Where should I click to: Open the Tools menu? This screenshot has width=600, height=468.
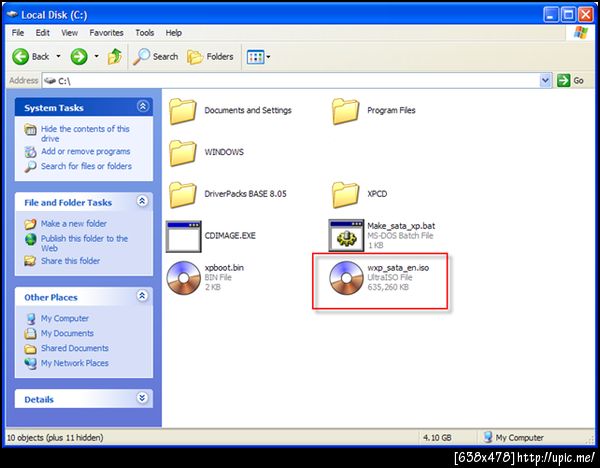[145, 33]
